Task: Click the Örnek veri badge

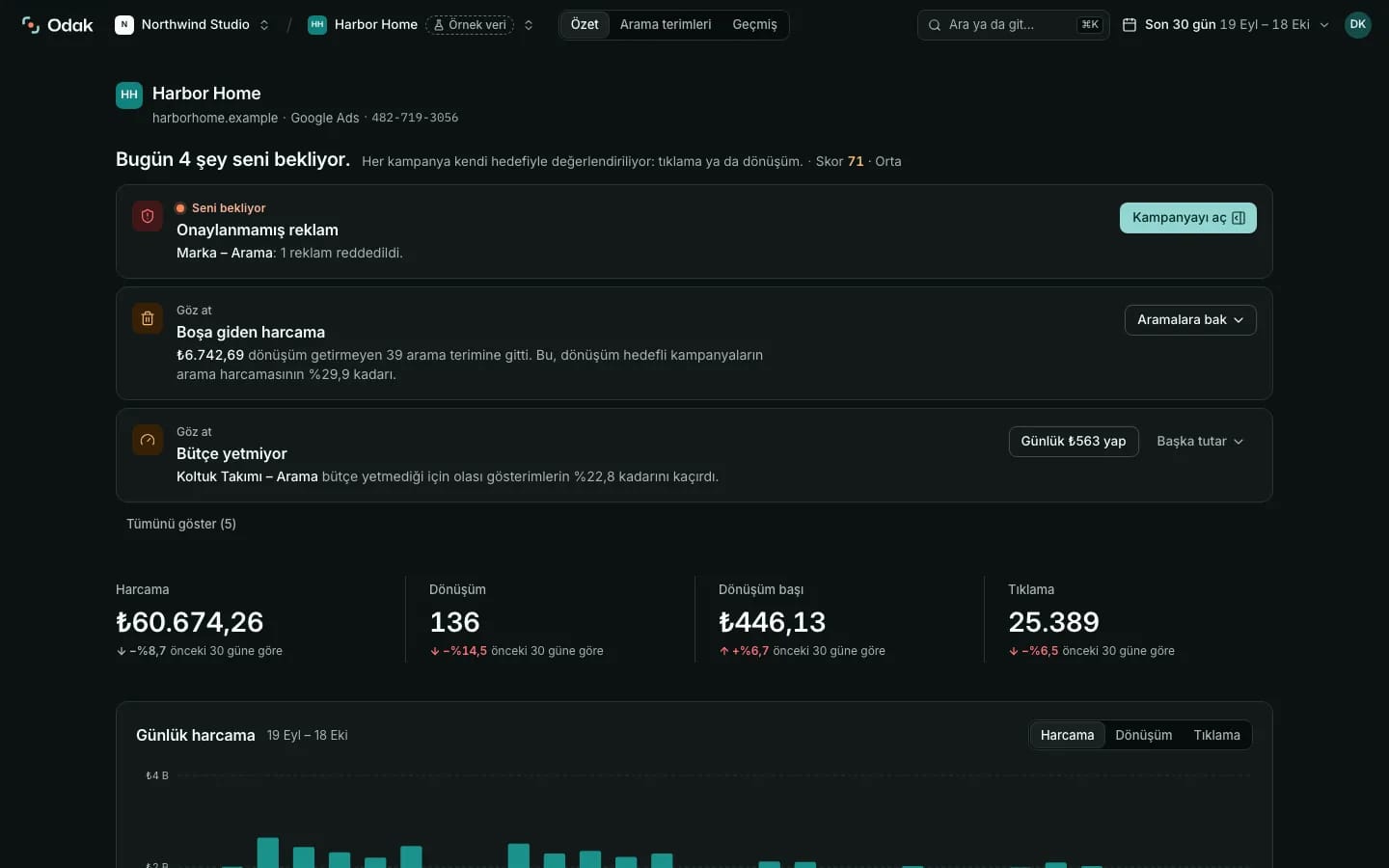Action: (x=470, y=25)
